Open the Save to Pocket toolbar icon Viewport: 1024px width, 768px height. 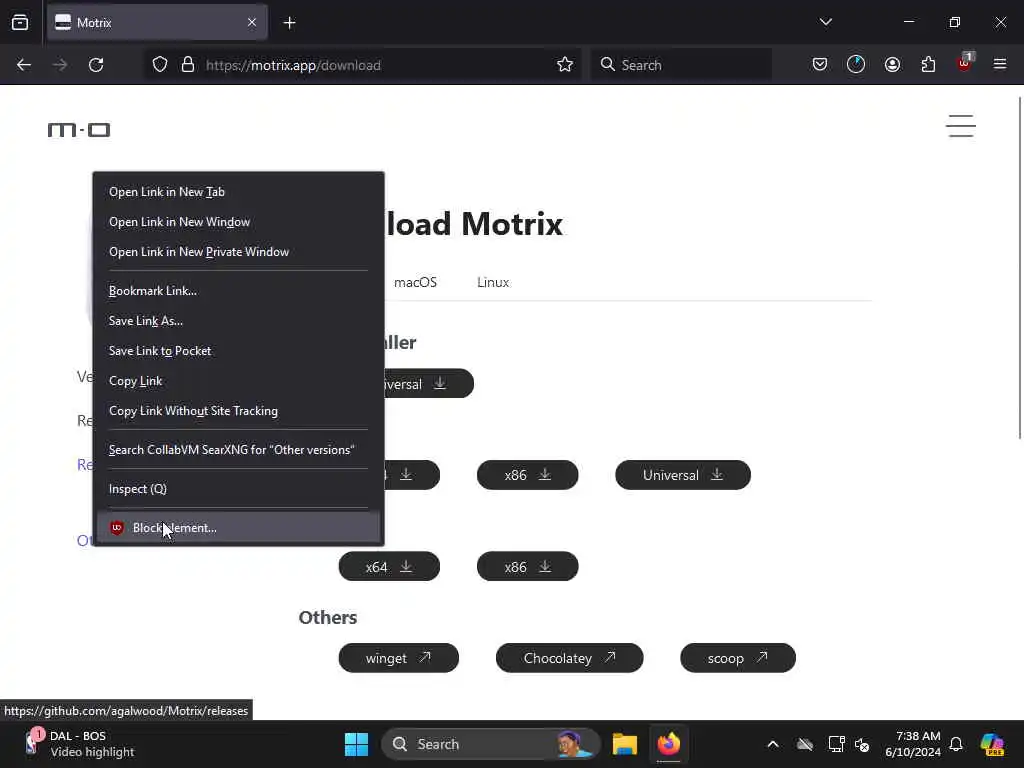[x=820, y=65]
